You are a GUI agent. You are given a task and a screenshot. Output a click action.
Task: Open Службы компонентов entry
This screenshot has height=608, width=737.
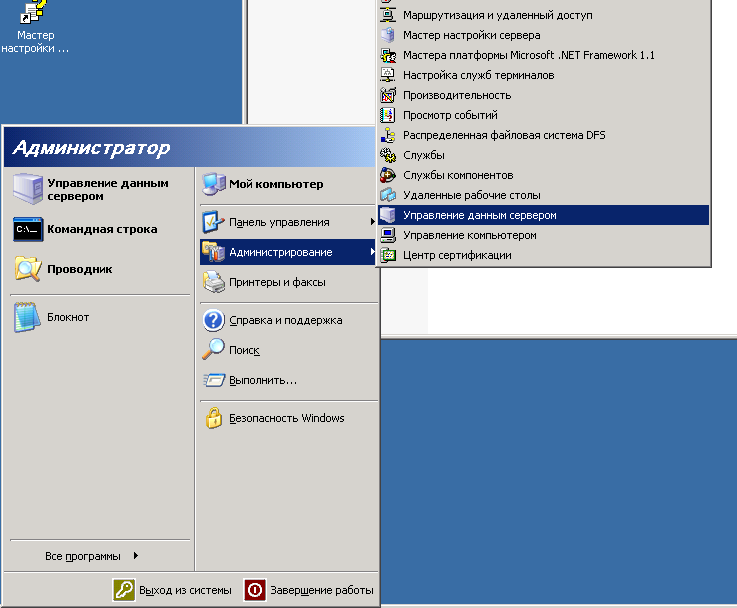click(544, 175)
